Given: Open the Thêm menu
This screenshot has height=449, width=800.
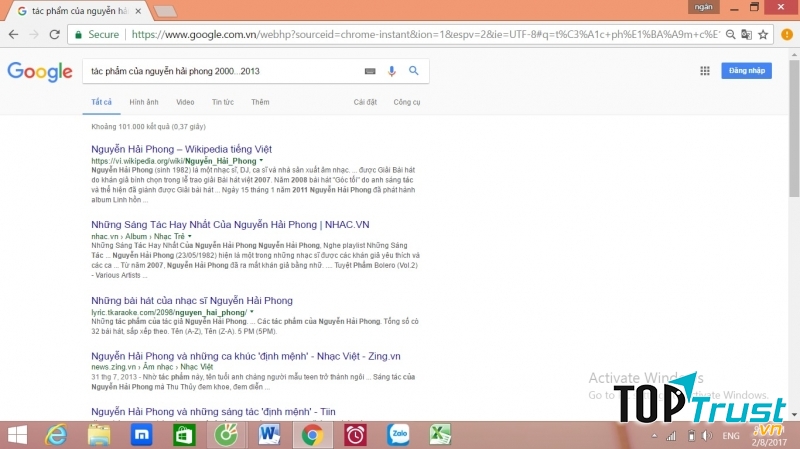Looking at the screenshot, I should point(260,102).
